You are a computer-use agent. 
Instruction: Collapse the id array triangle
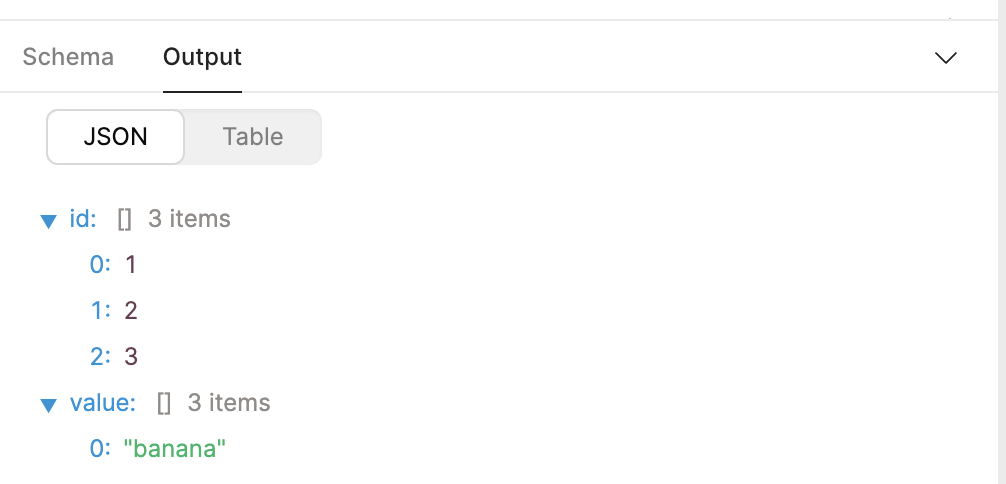[48, 221]
